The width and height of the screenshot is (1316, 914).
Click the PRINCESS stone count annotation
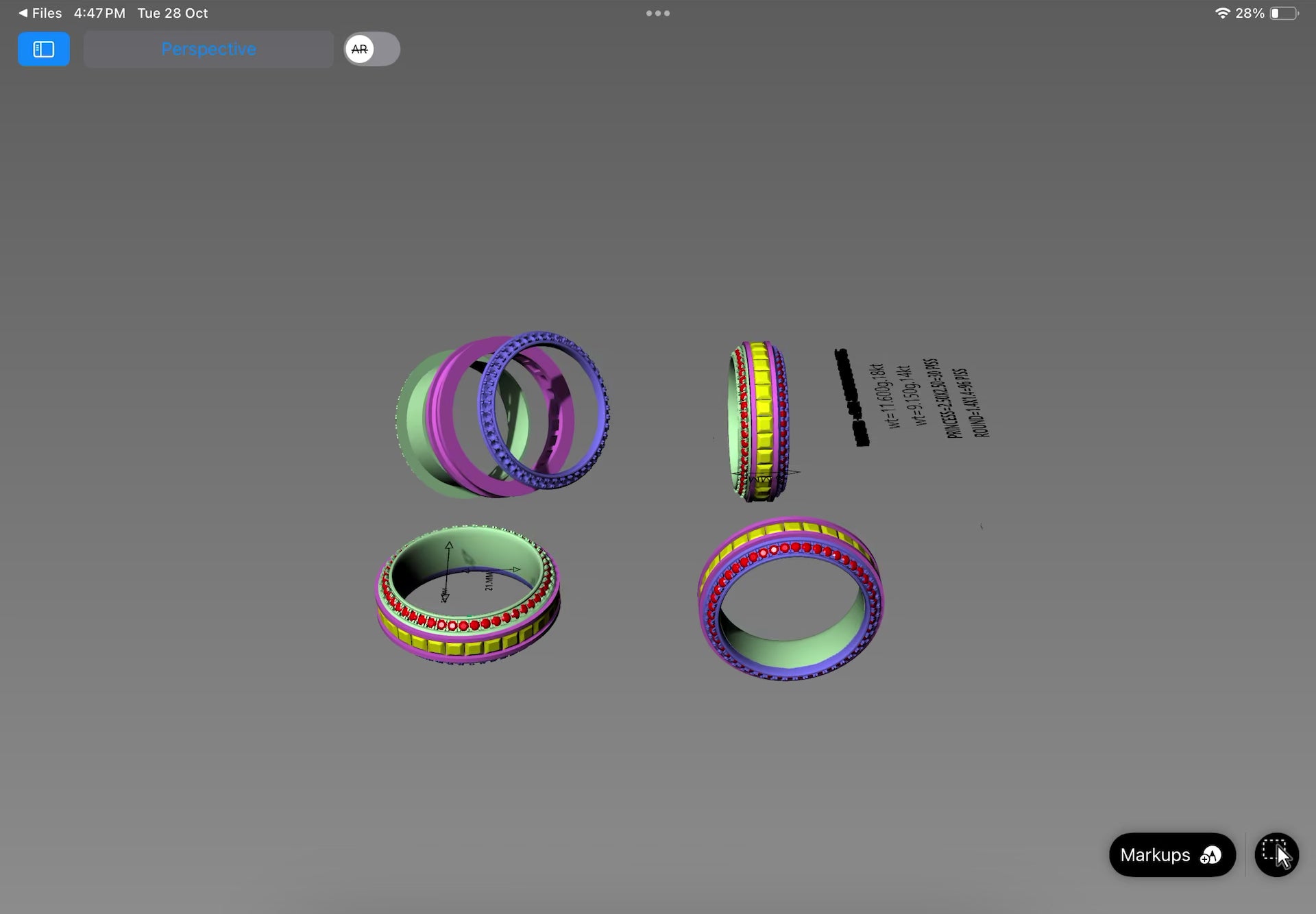942,399
